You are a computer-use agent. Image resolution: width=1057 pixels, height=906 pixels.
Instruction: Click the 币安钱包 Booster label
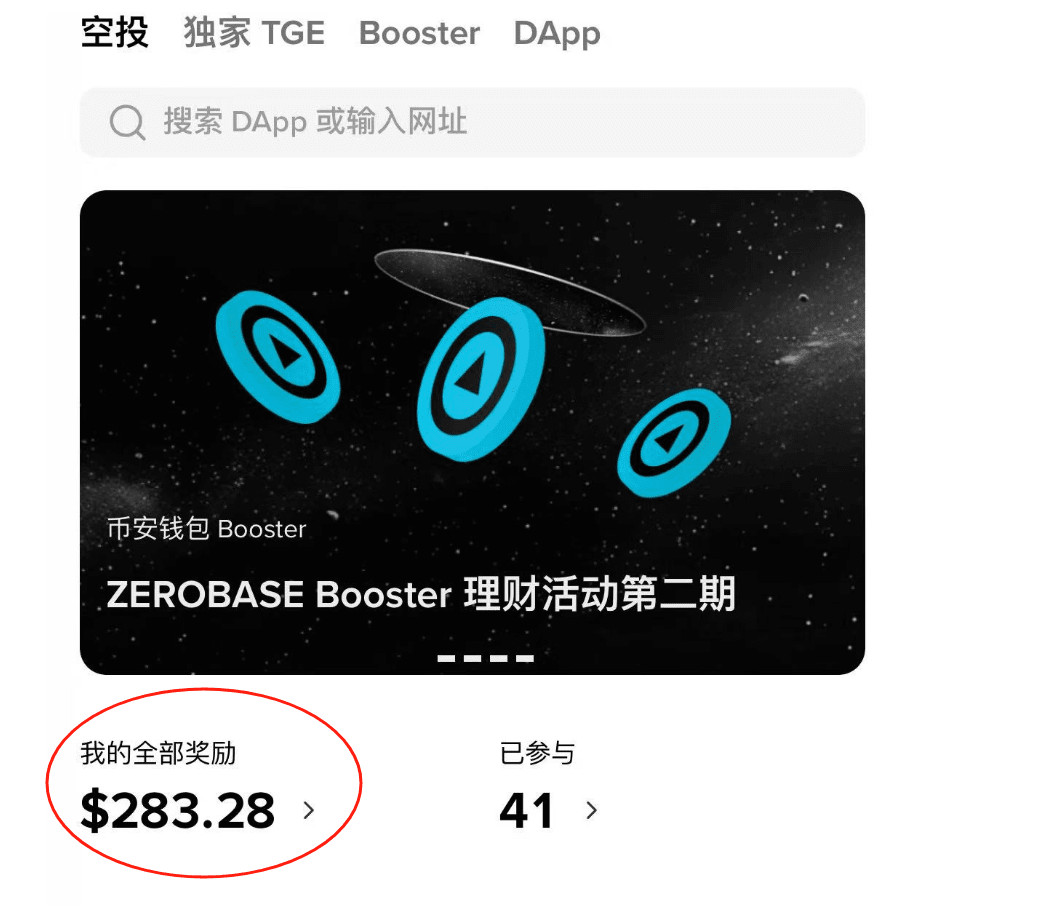(206, 528)
